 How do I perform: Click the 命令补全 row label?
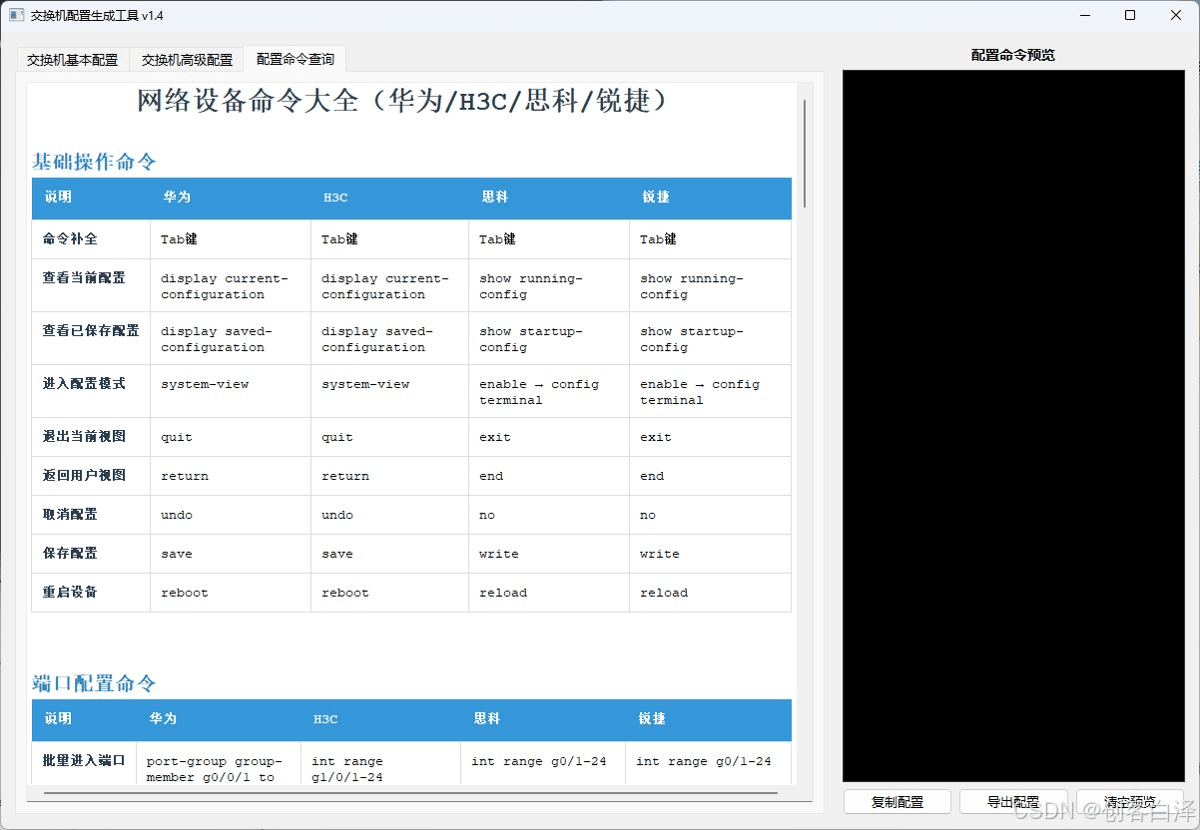point(70,239)
